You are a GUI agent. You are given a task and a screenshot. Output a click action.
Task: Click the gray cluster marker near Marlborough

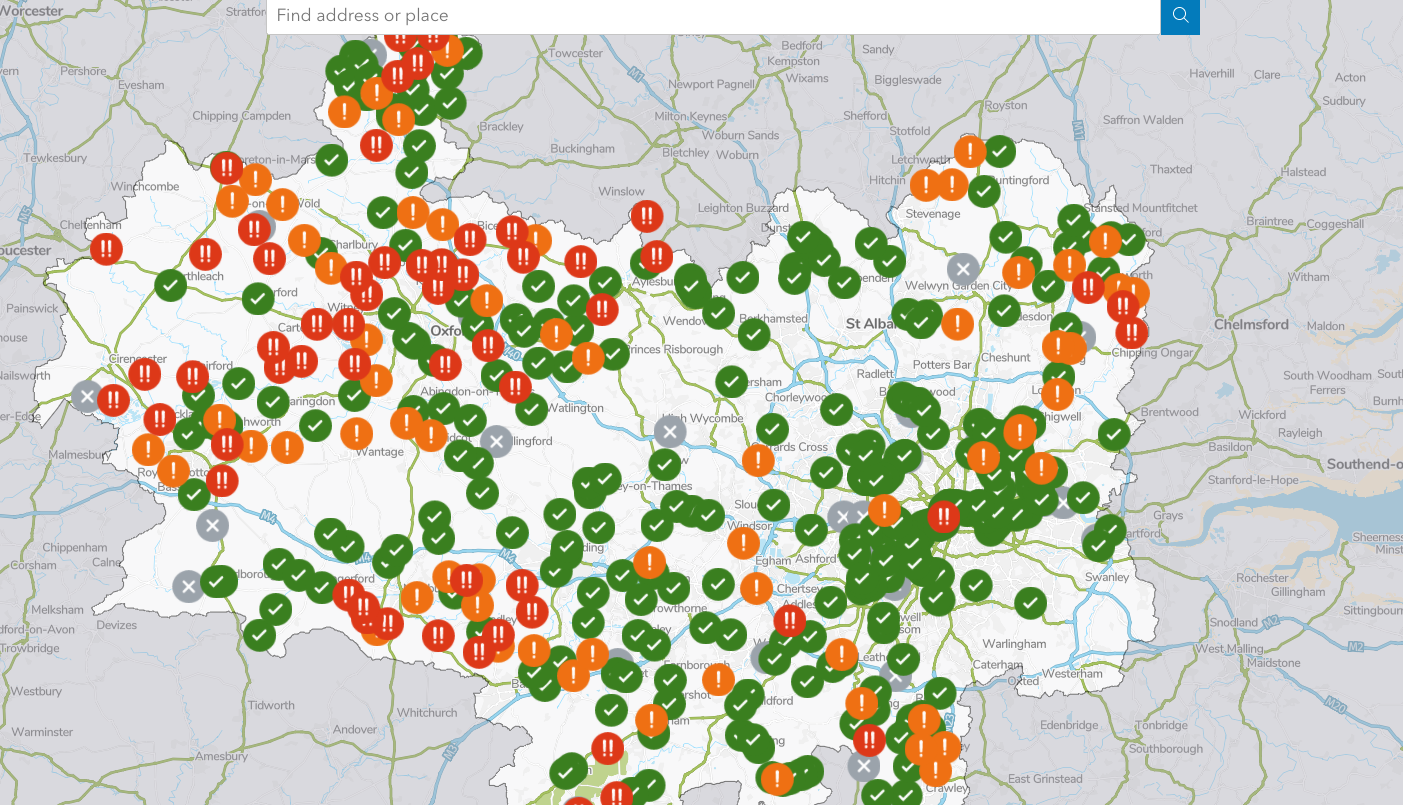tap(188, 587)
